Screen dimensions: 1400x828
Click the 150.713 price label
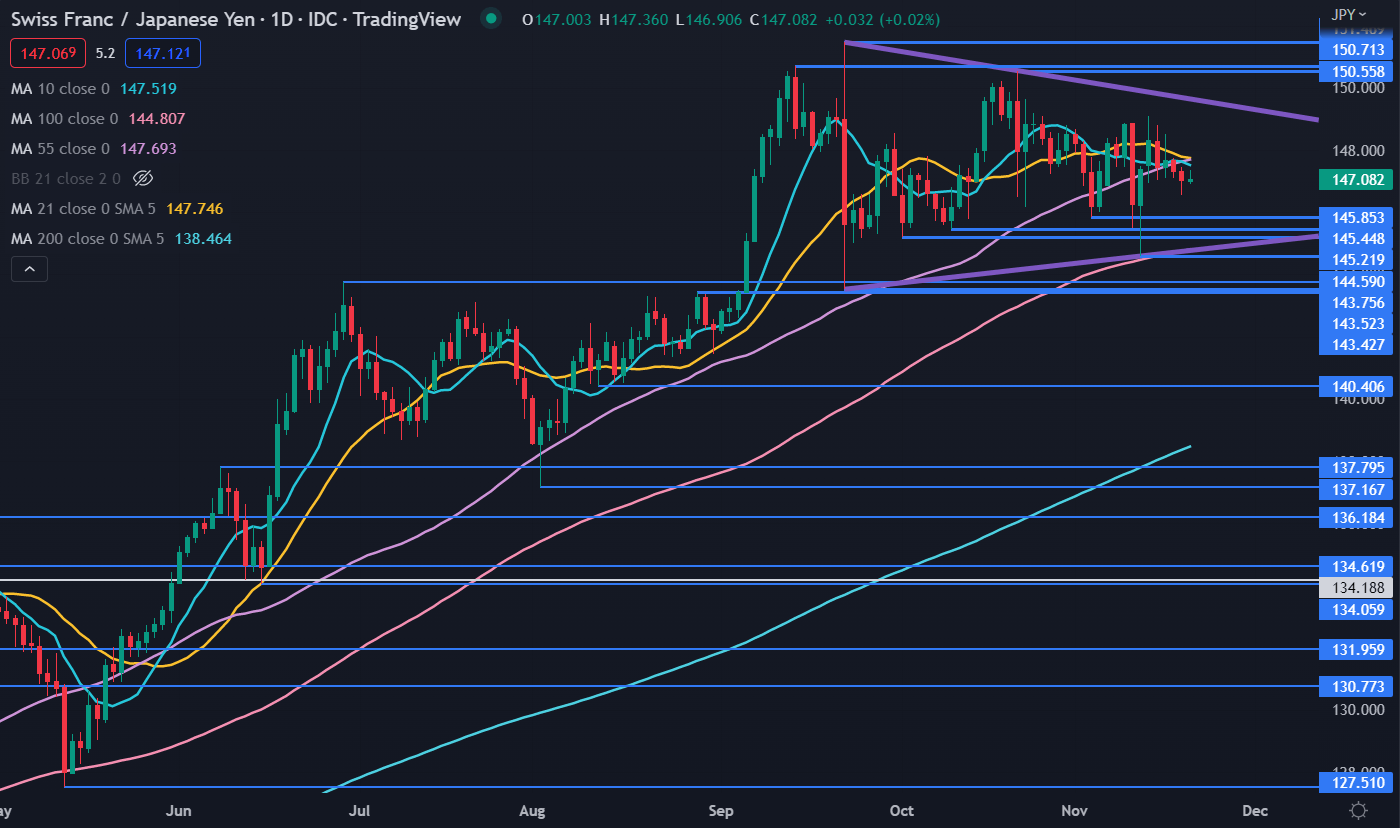pyautogui.click(x=1358, y=49)
